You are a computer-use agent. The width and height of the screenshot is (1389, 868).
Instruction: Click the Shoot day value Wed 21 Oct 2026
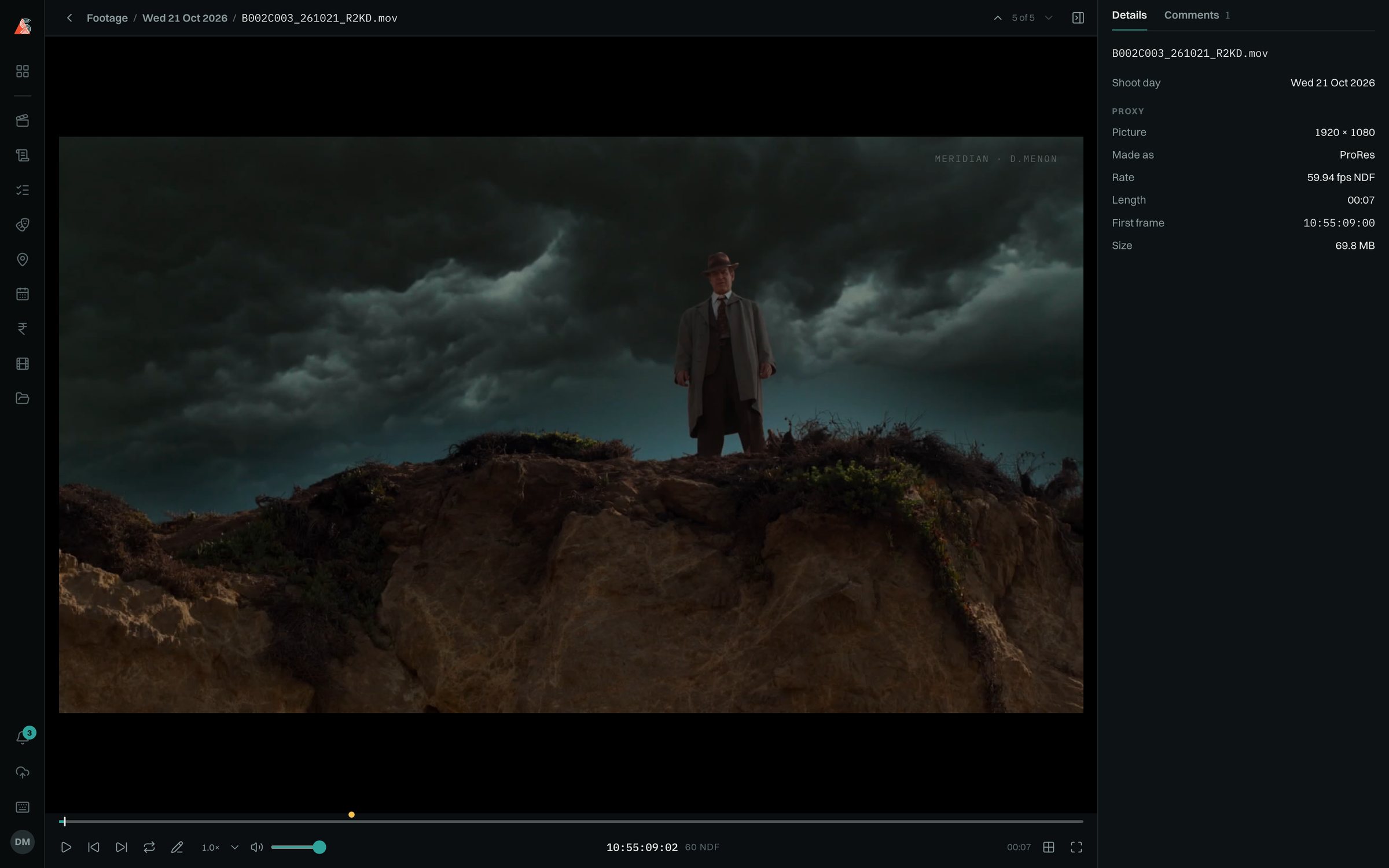pos(1332,83)
